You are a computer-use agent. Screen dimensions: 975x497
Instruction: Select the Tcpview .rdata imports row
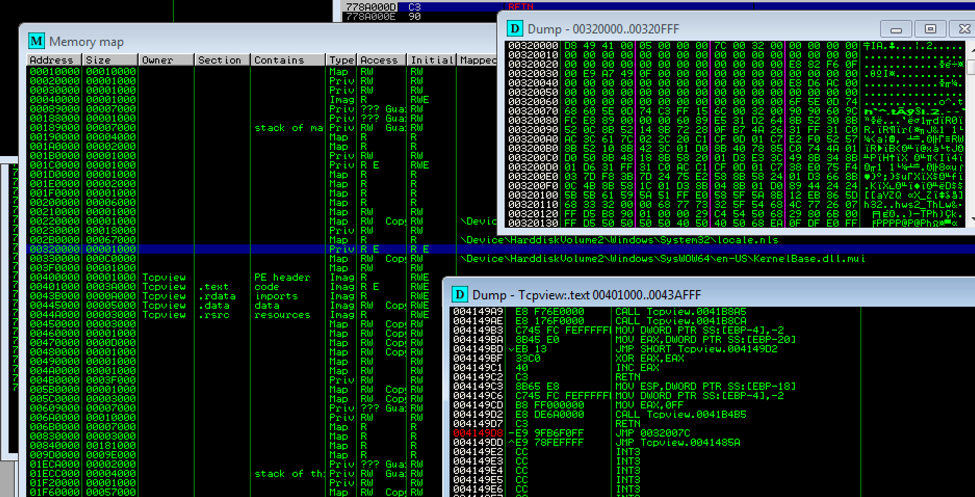tap(200, 296)
